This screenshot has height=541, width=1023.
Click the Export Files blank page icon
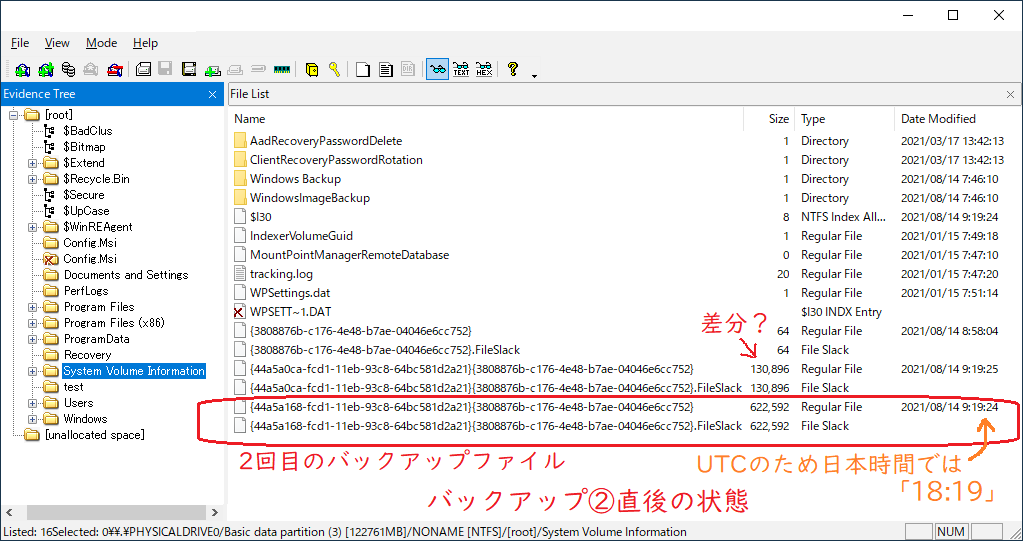363,69
